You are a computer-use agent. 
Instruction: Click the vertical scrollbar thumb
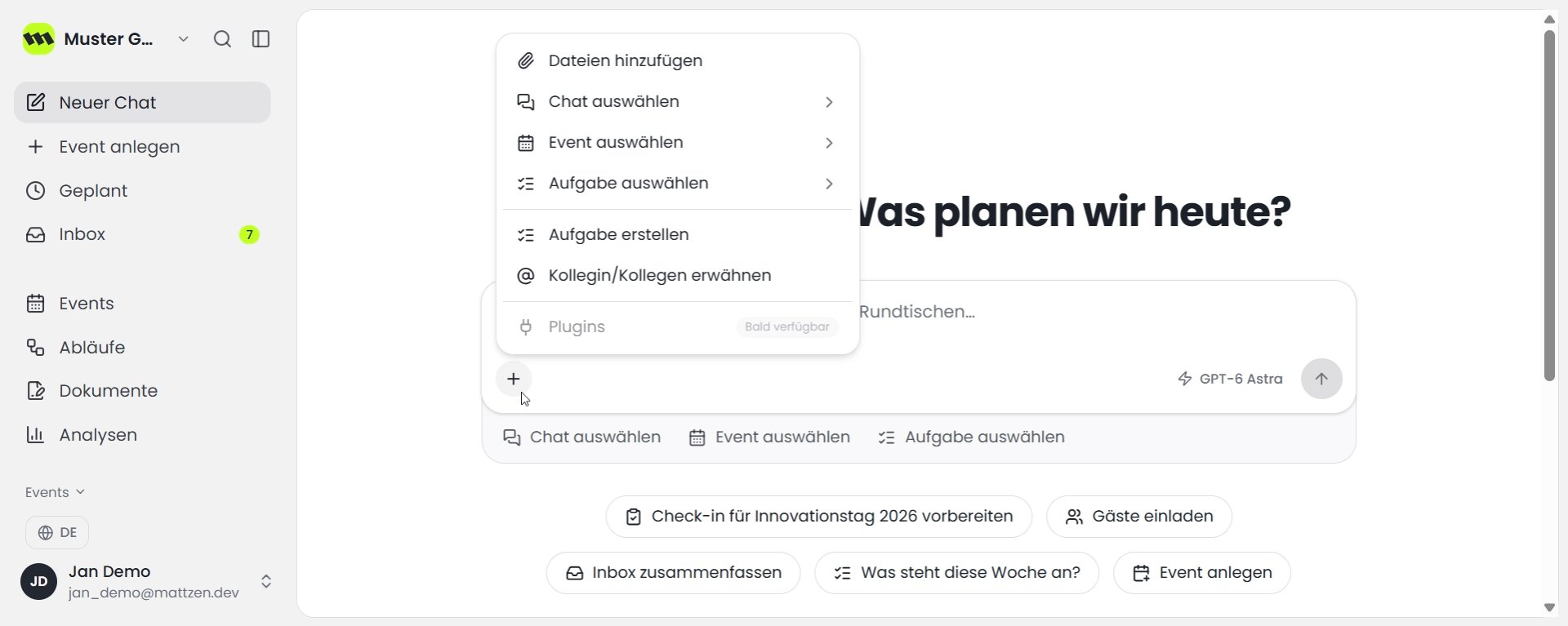[x=1549, y=206]
